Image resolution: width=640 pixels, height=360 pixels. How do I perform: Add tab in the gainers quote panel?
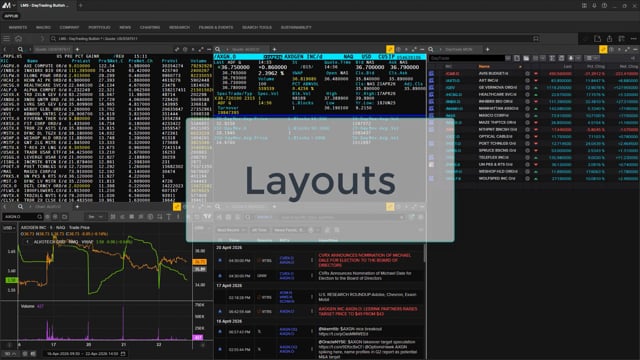77,49
